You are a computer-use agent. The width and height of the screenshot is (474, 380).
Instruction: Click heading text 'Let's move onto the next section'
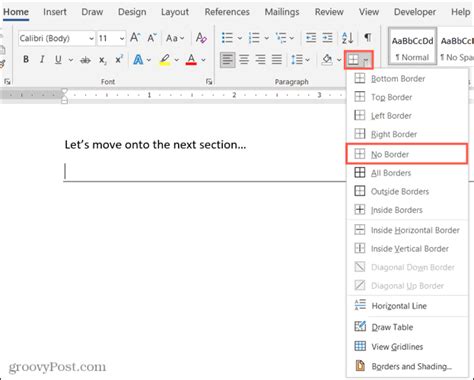point(155,145)
